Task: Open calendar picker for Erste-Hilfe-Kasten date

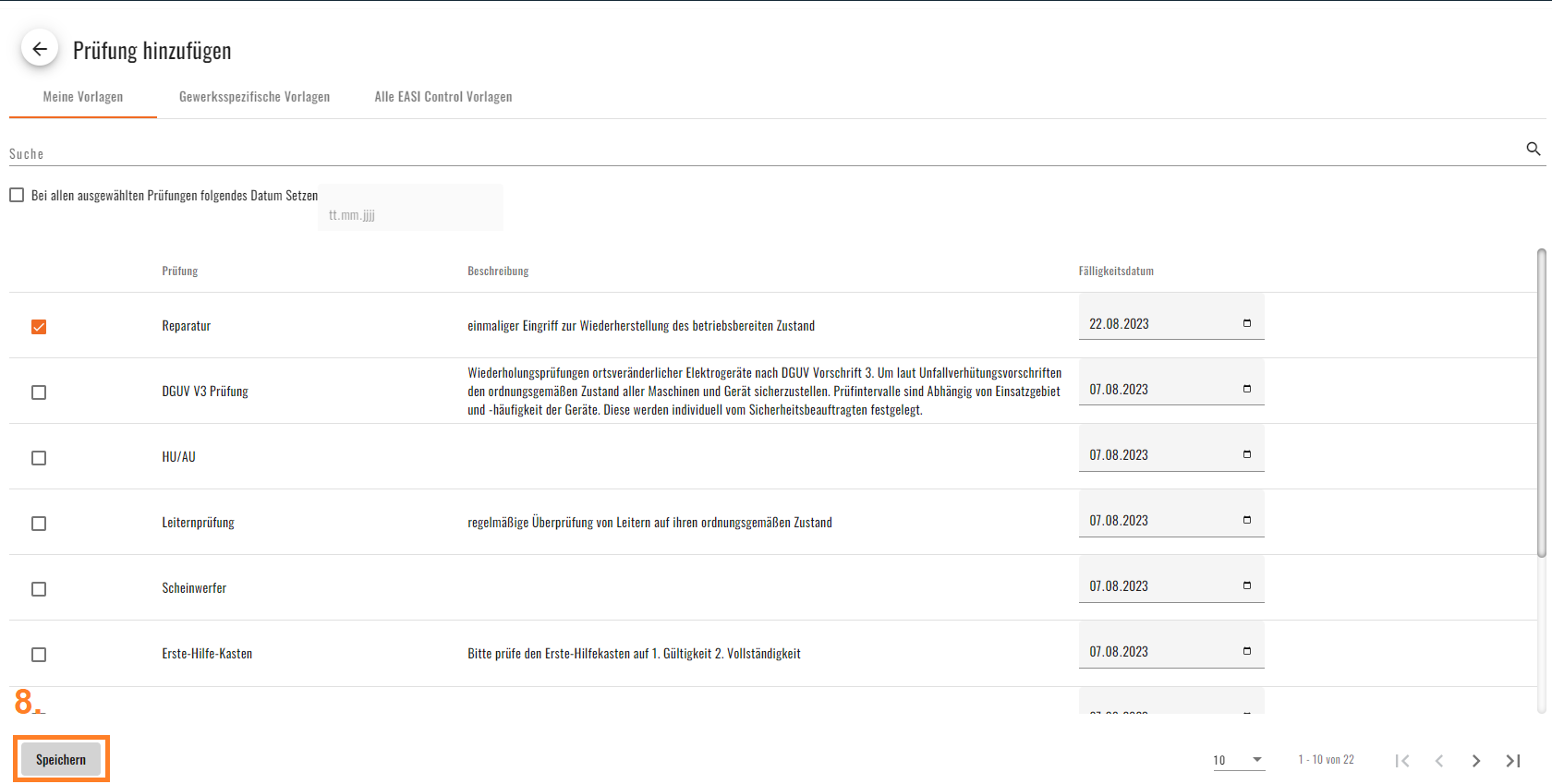Action: click(x=1247, y=651)
